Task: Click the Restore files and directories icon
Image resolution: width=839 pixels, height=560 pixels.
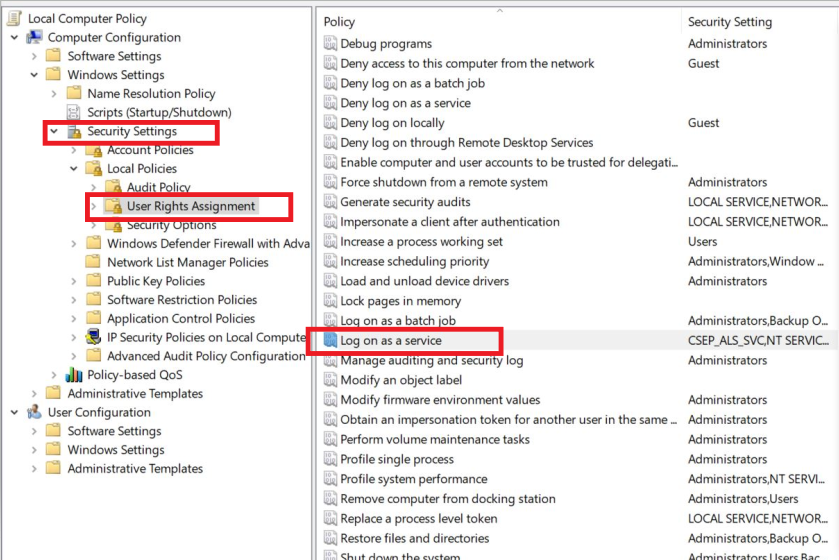Action: (330, 538)
